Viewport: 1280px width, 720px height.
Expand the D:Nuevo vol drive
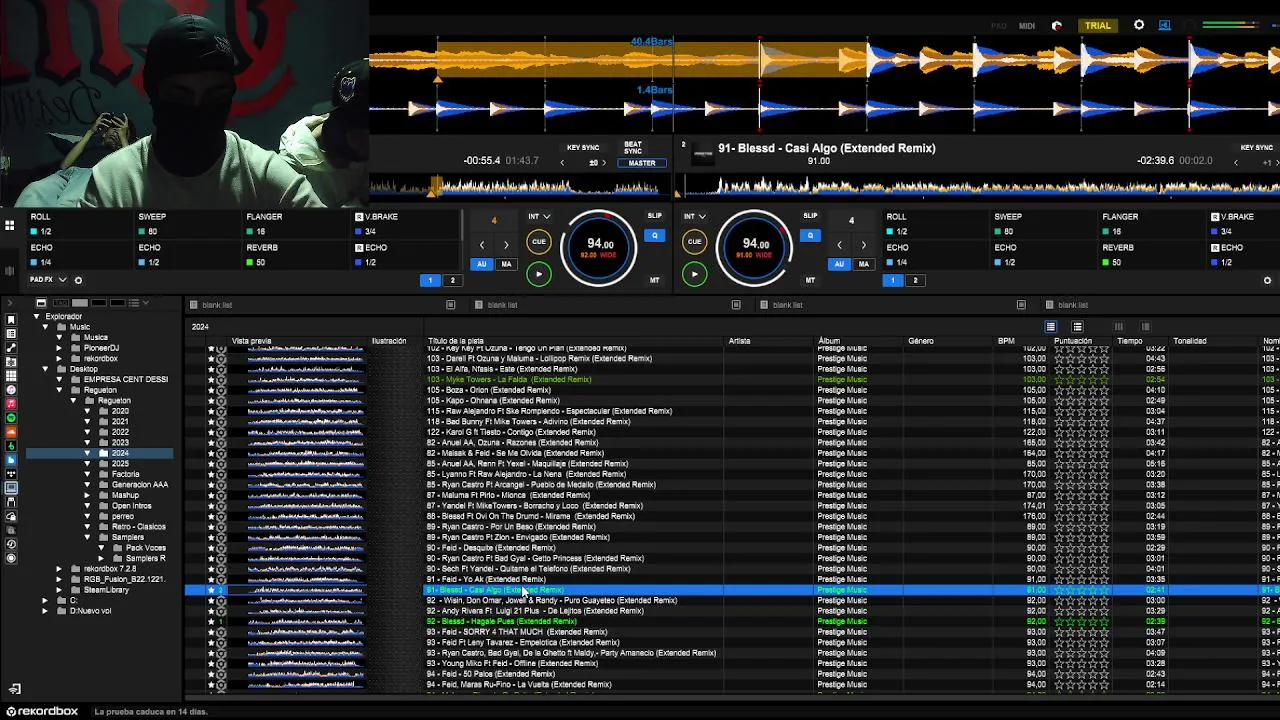(x=45, y=611)
